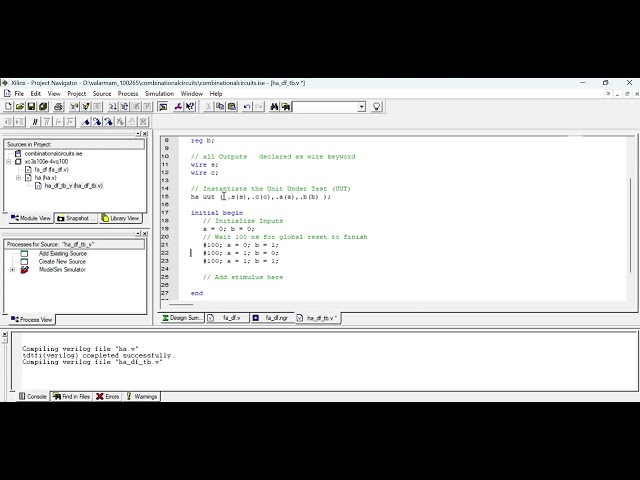Undo the last edit

[x=247, y=107]
